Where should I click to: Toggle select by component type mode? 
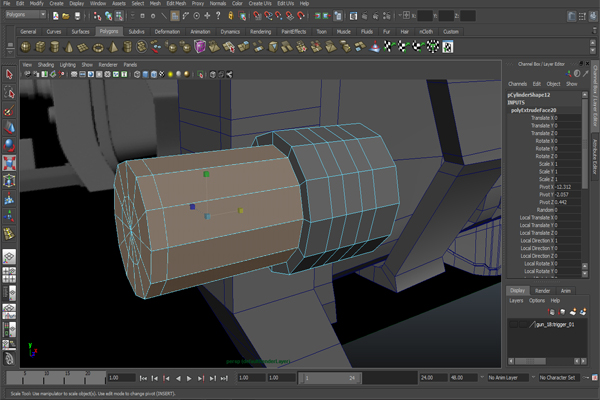(x=119, y=16)
